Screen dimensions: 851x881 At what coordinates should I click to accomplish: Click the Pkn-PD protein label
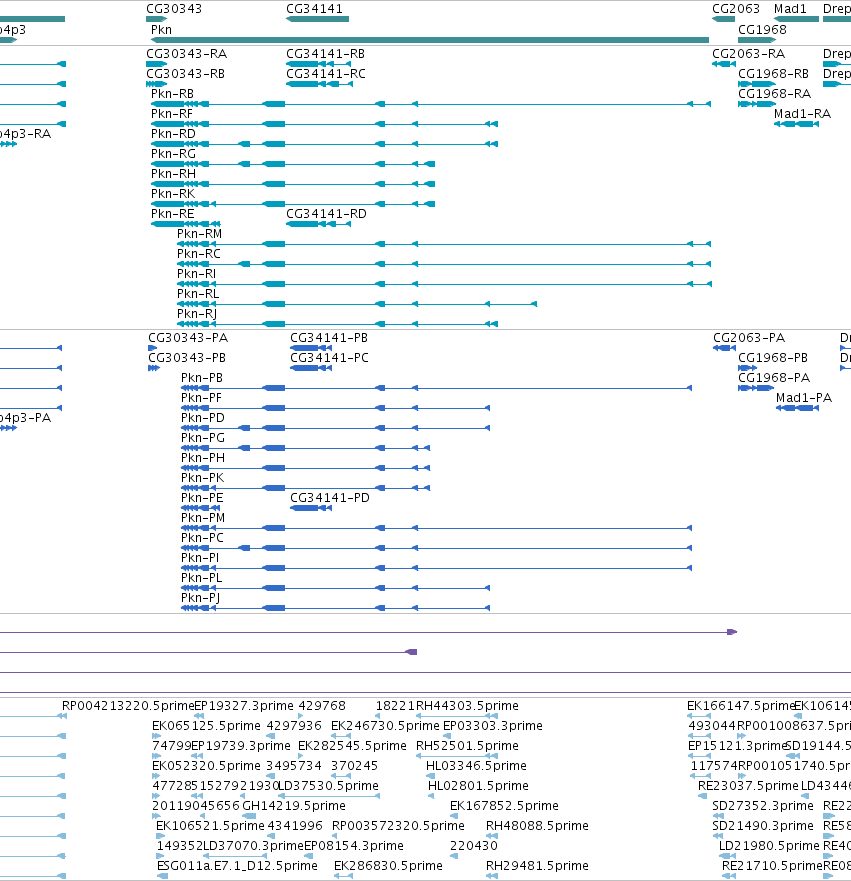pos(203,417)
